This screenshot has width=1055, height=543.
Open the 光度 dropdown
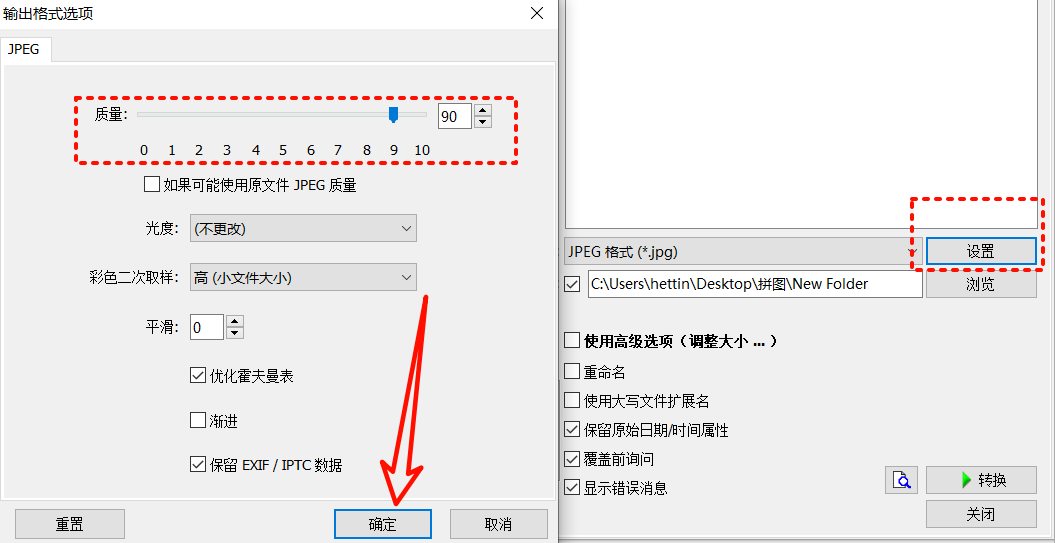click(x=303, y=229)
